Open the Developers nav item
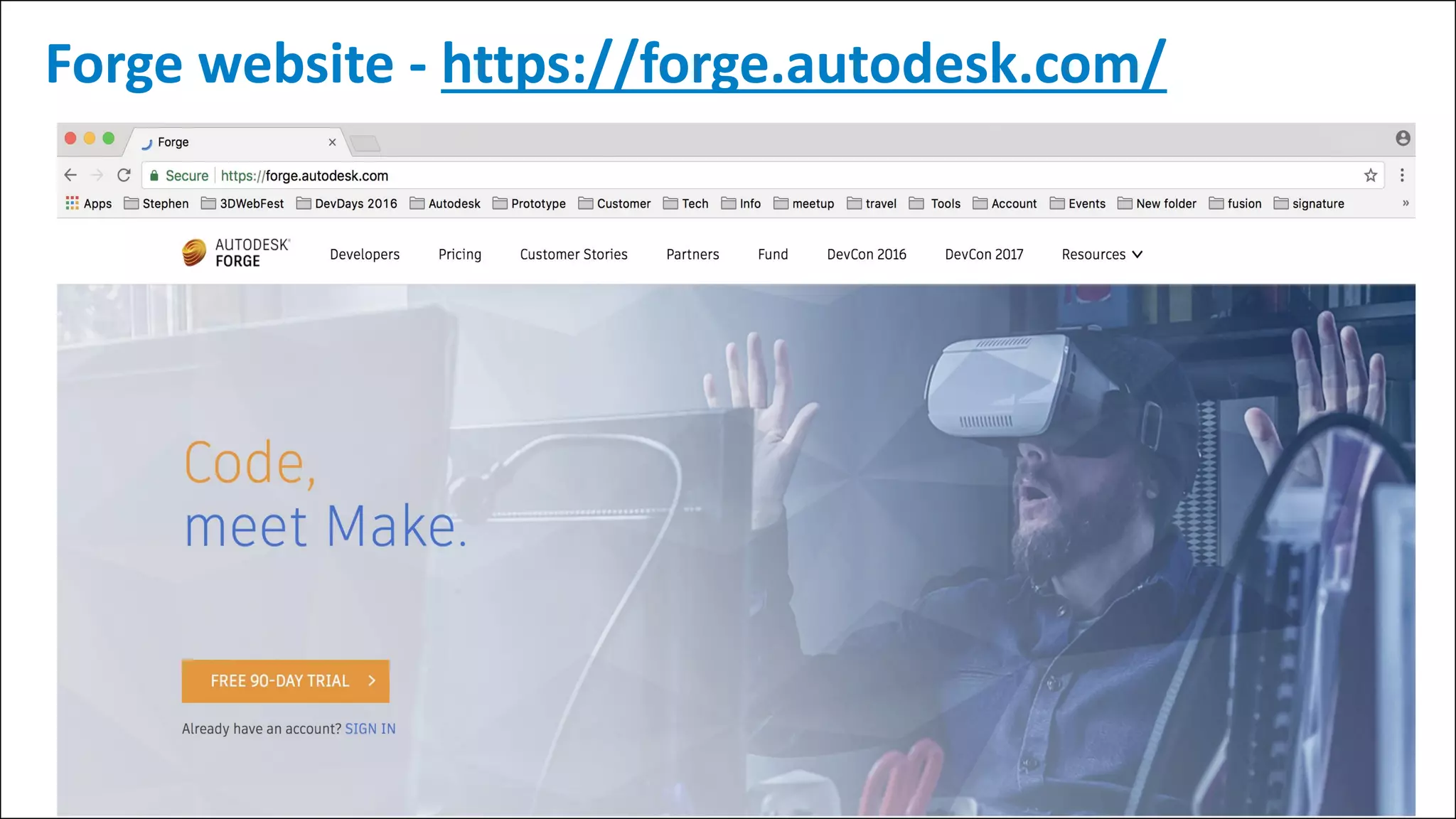Image resolution: width=1456 pixels, height=819 pixels. point(365,255)
